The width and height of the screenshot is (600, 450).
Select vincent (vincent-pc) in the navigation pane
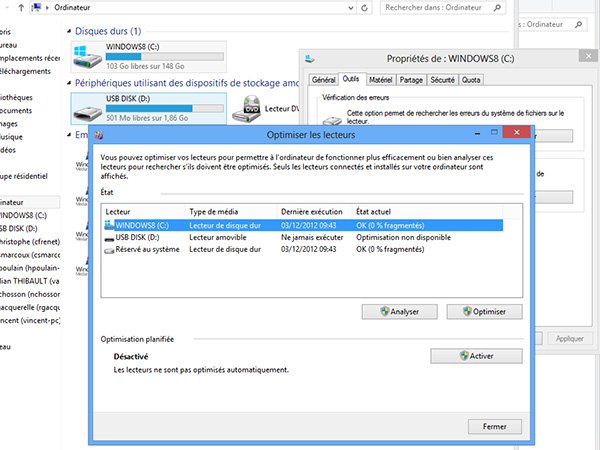30,321
